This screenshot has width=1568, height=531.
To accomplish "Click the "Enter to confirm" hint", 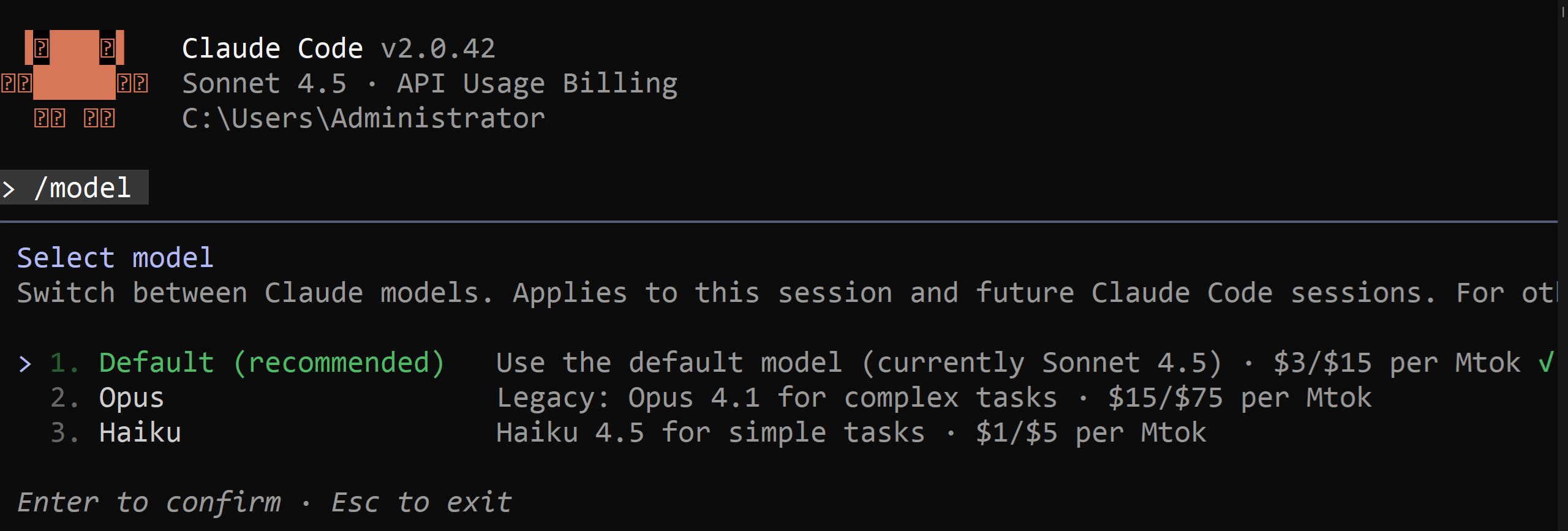I will click(149, 503).
